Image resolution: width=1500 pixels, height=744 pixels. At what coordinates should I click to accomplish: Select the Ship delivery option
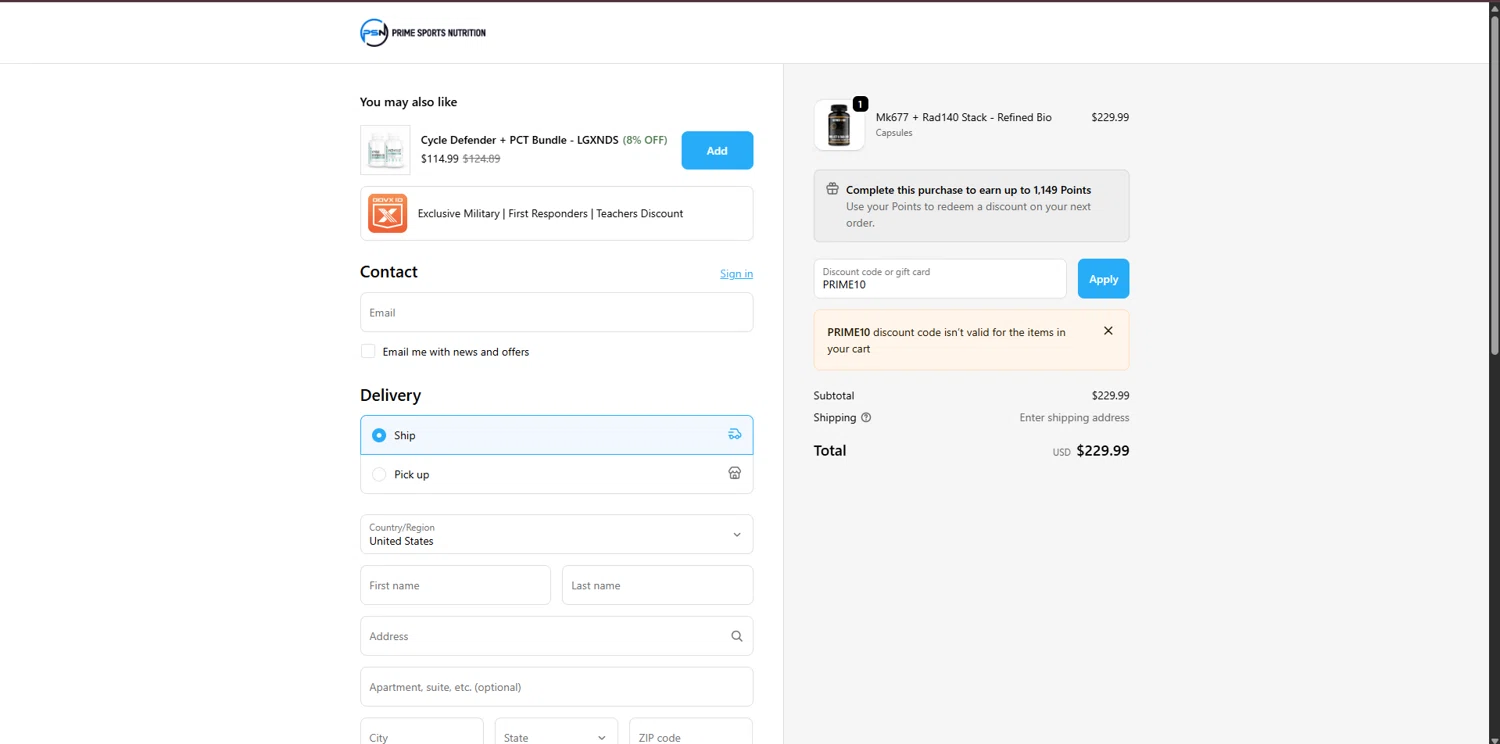[x=556, y=435]
